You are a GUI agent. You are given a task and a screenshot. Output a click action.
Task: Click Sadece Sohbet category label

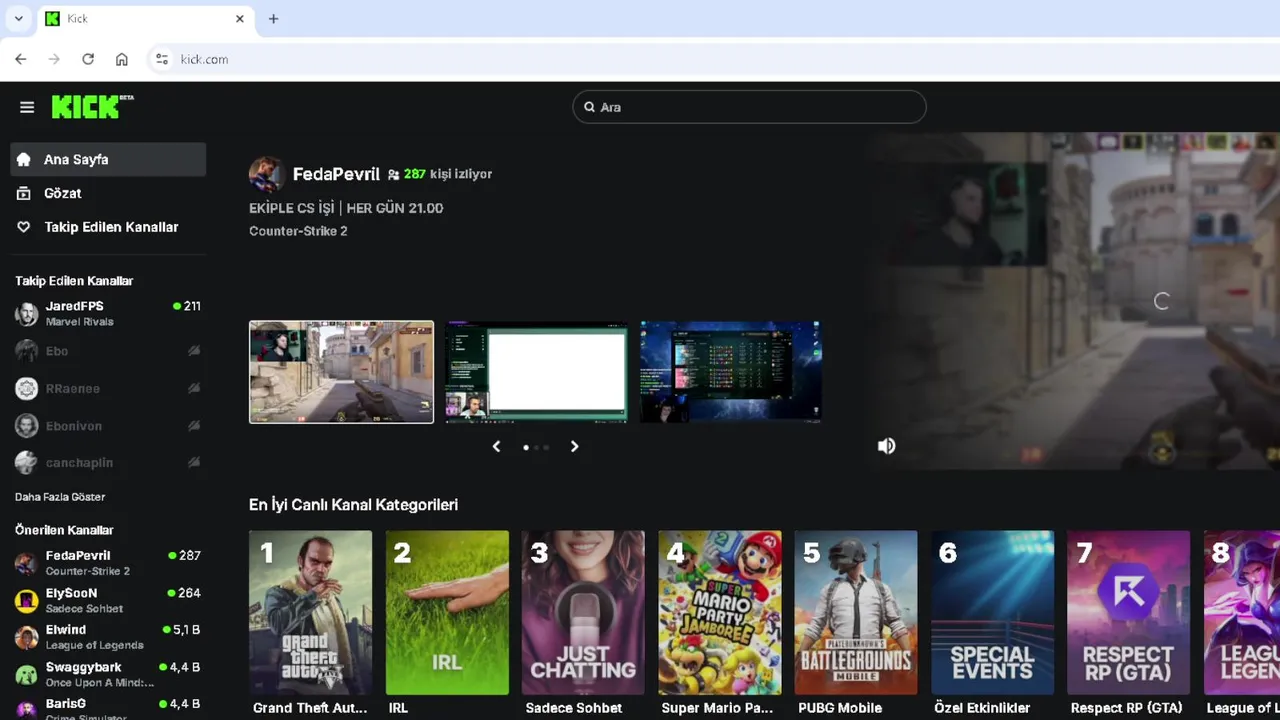pos(574,708)
